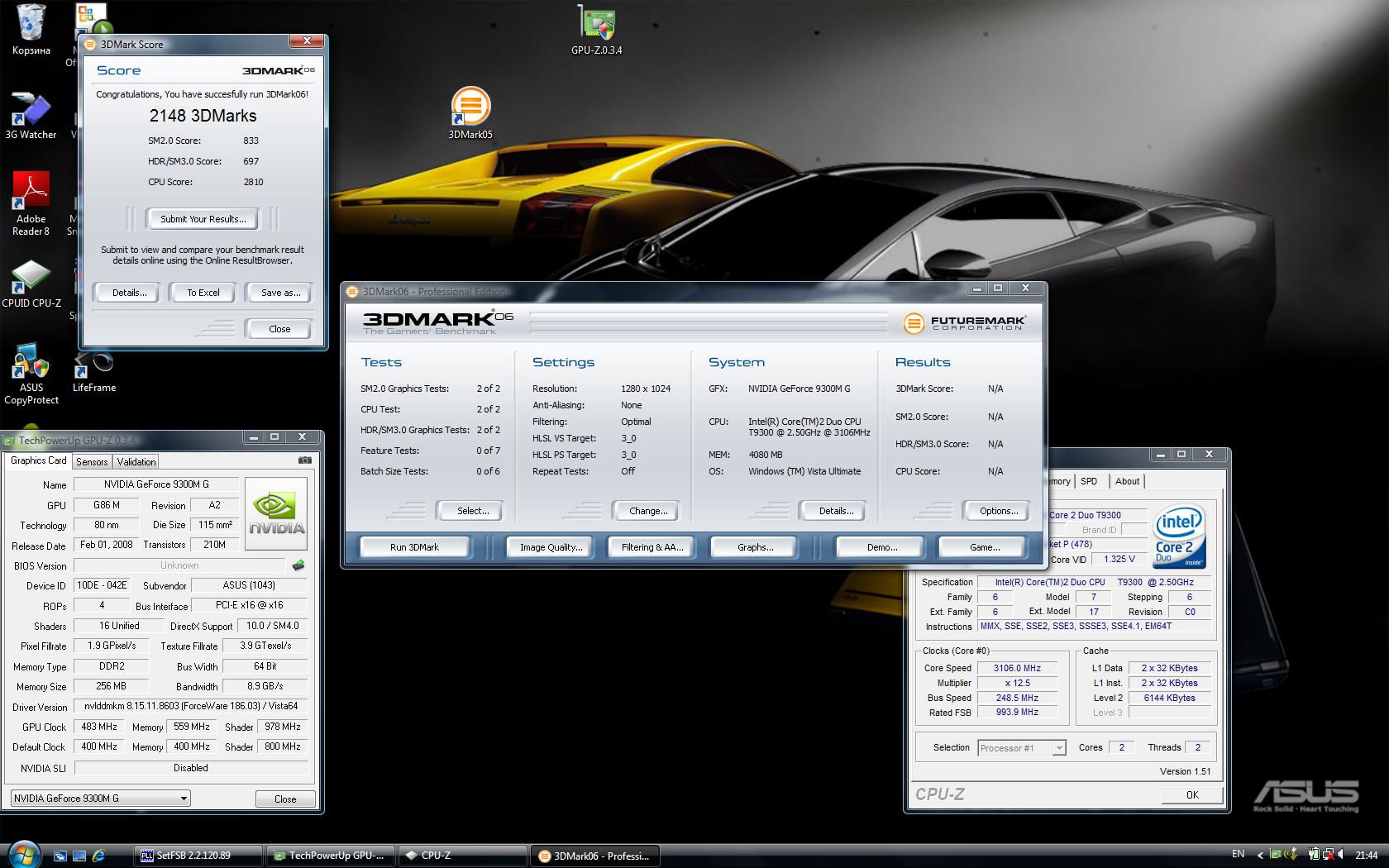Click the BIOS save chip icon in GPU-Z
The width and height of the screenshot is (1389, 868).
click(x=298, y=565)
